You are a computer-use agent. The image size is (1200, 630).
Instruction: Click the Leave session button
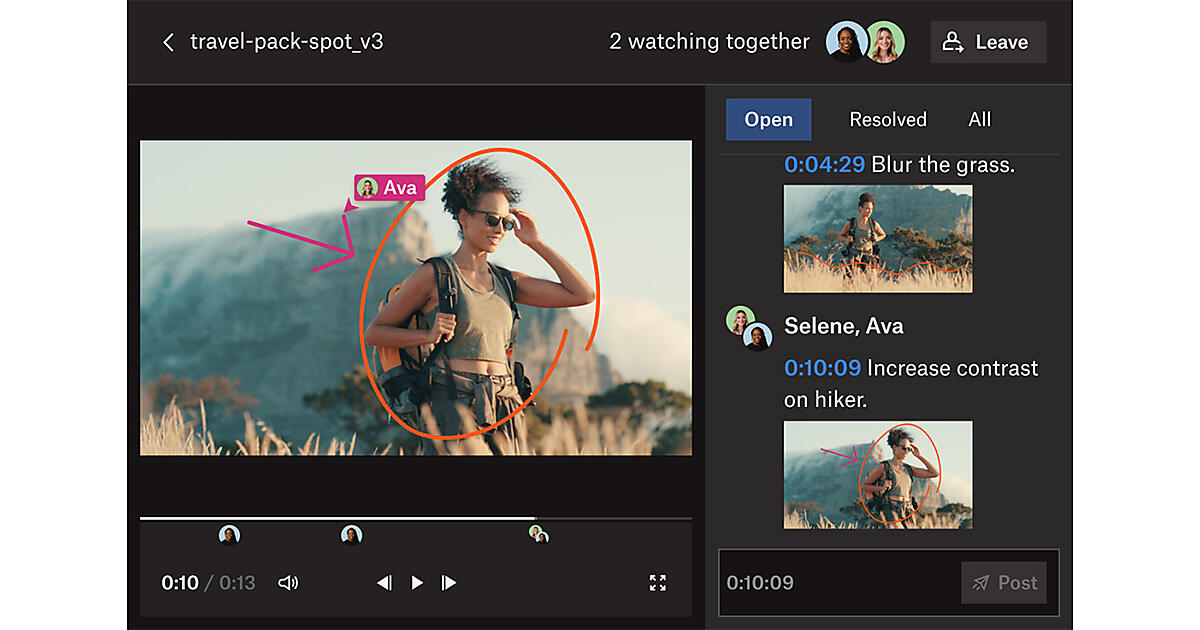988,42
